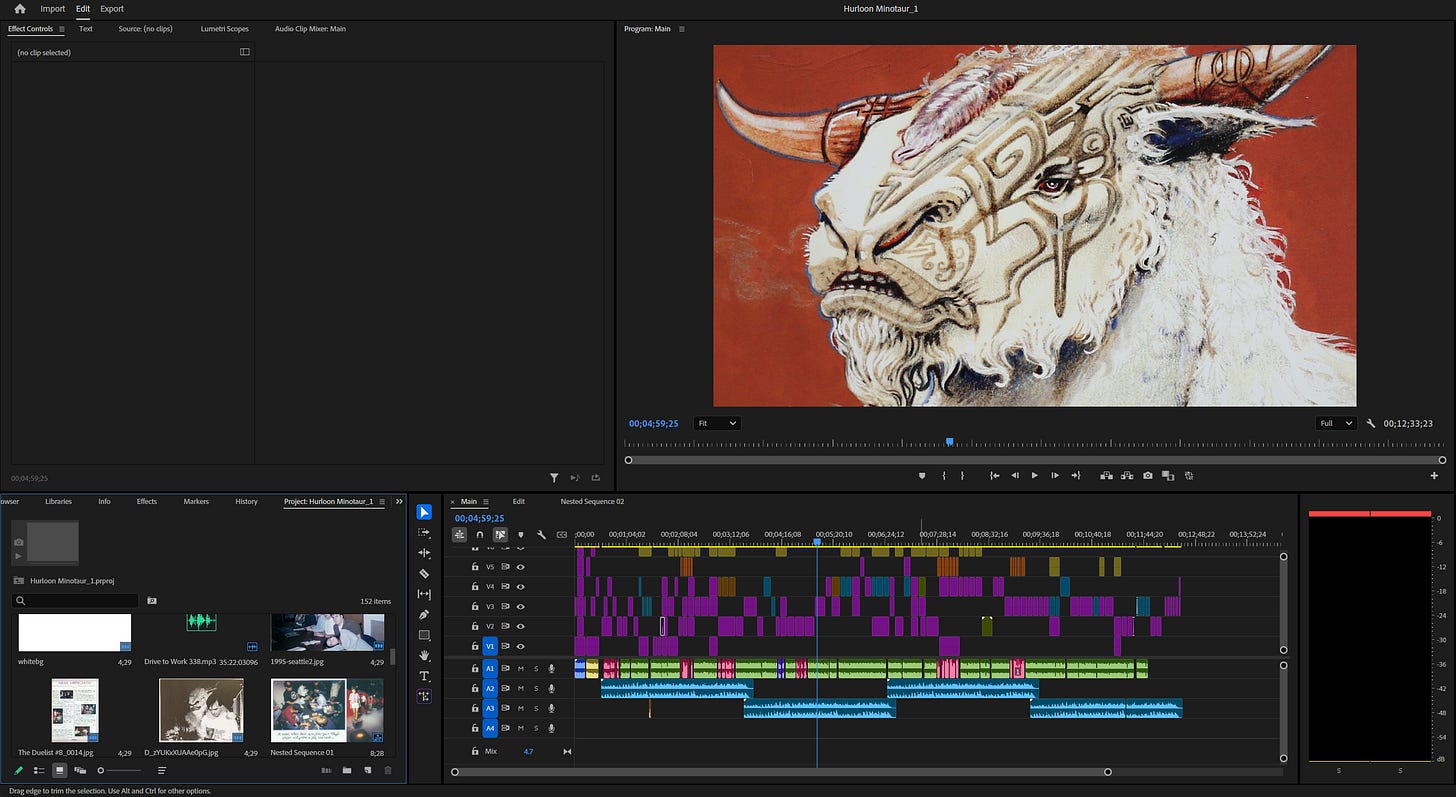This screenshot has width=1456, height=797.
Task: Click the Project panel search field
Action: (76, 601)
